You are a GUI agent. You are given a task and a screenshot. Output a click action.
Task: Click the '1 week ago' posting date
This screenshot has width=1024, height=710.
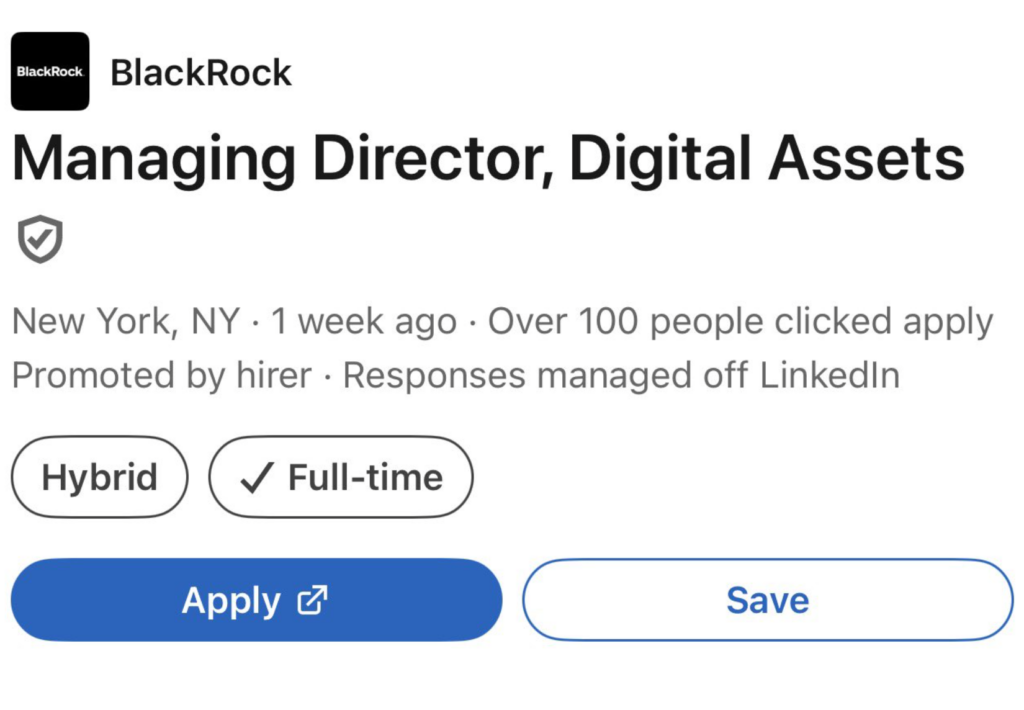[364, 322]
